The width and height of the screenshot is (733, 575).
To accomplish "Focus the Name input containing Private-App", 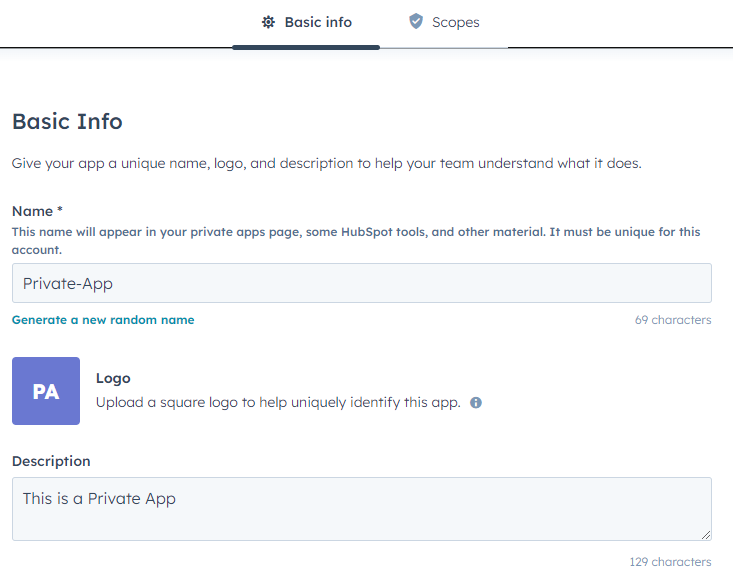I will click(x=361, y=283).
